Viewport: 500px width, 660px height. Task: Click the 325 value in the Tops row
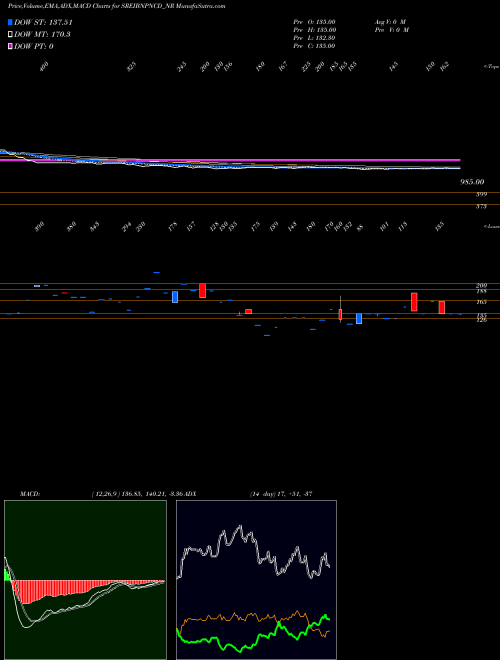132,66
